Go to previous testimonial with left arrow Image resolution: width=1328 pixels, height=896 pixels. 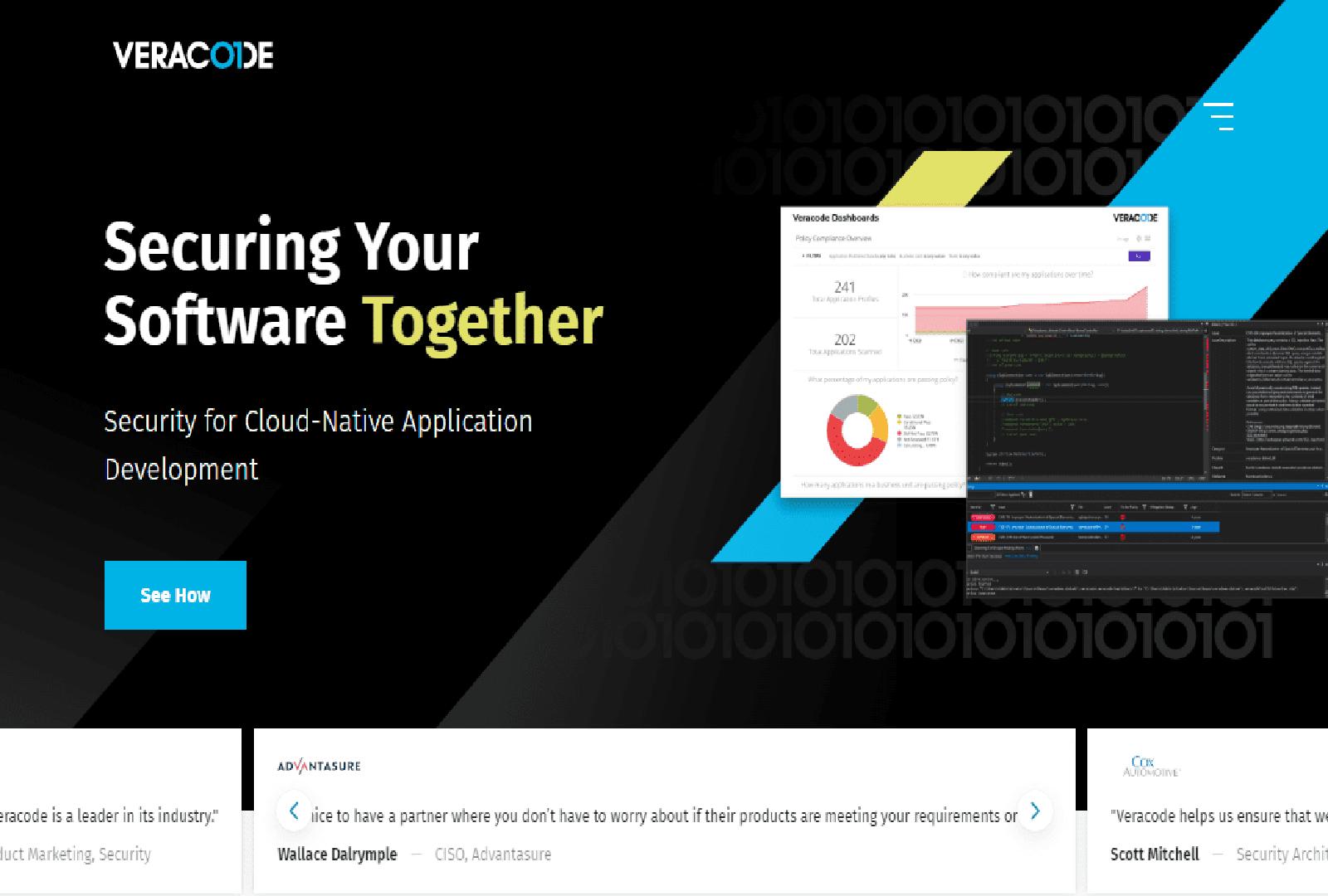click(x=293, y=812)
